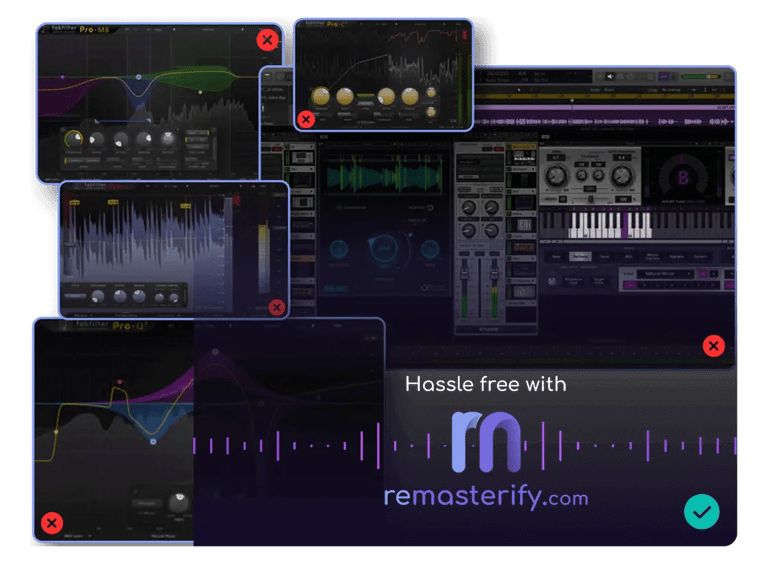Image resolution: width=768 pixels, height=563 pixels.
Task: Click the highlighted purple key on piano keyboard
Action: pos(625,227)
